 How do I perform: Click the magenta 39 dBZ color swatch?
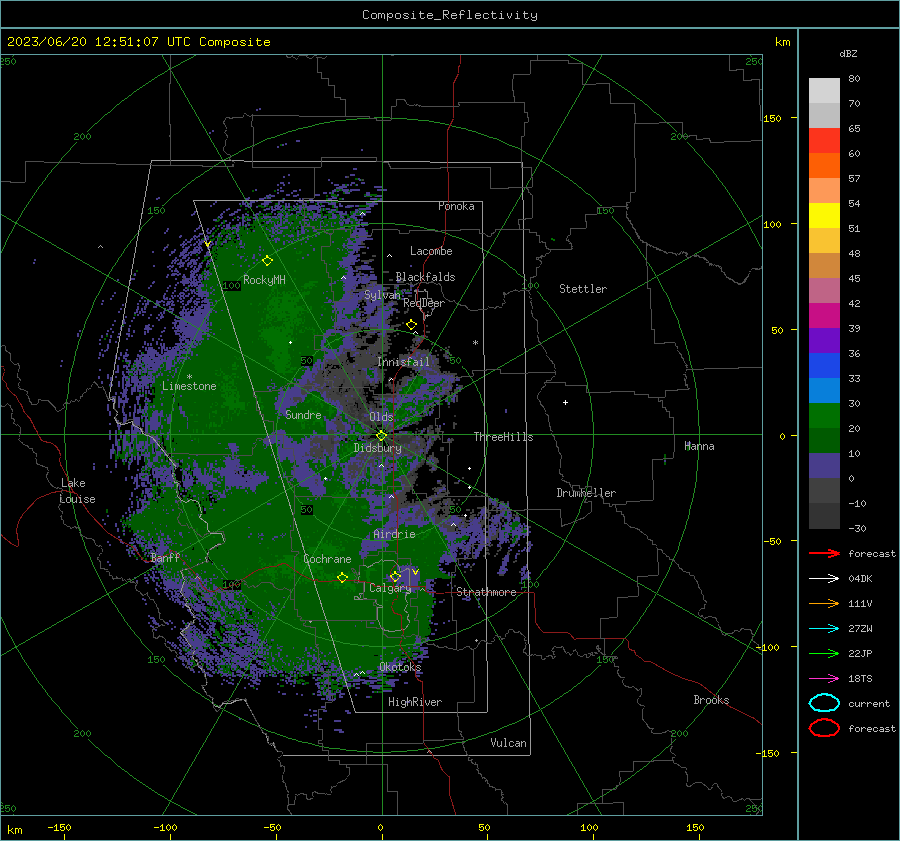click(x=824, y=316)
